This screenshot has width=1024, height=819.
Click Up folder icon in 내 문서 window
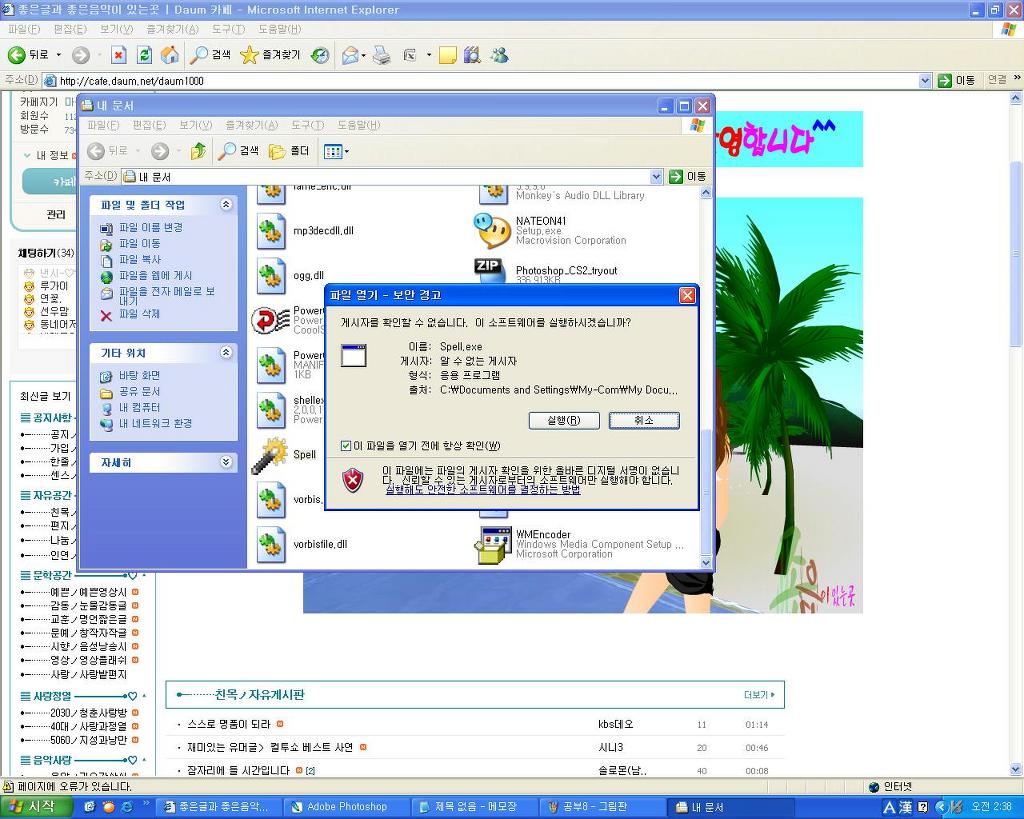198,152
